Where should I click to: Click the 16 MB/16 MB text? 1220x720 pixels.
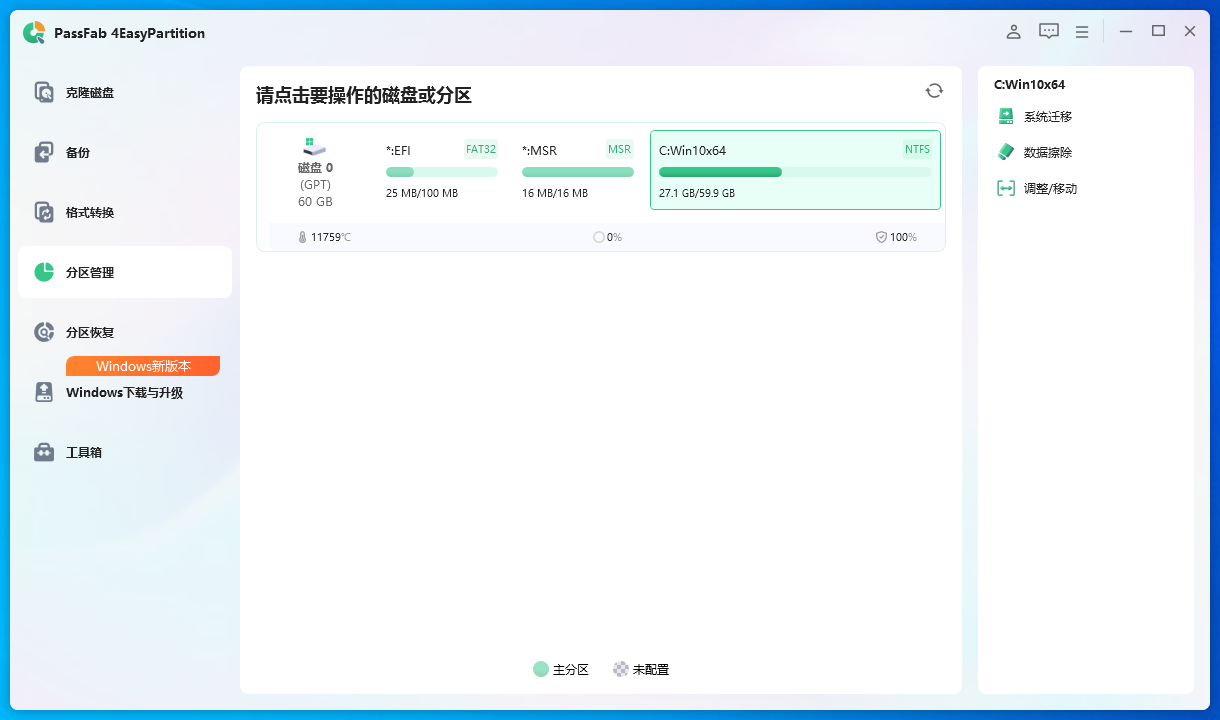(555, 193)
